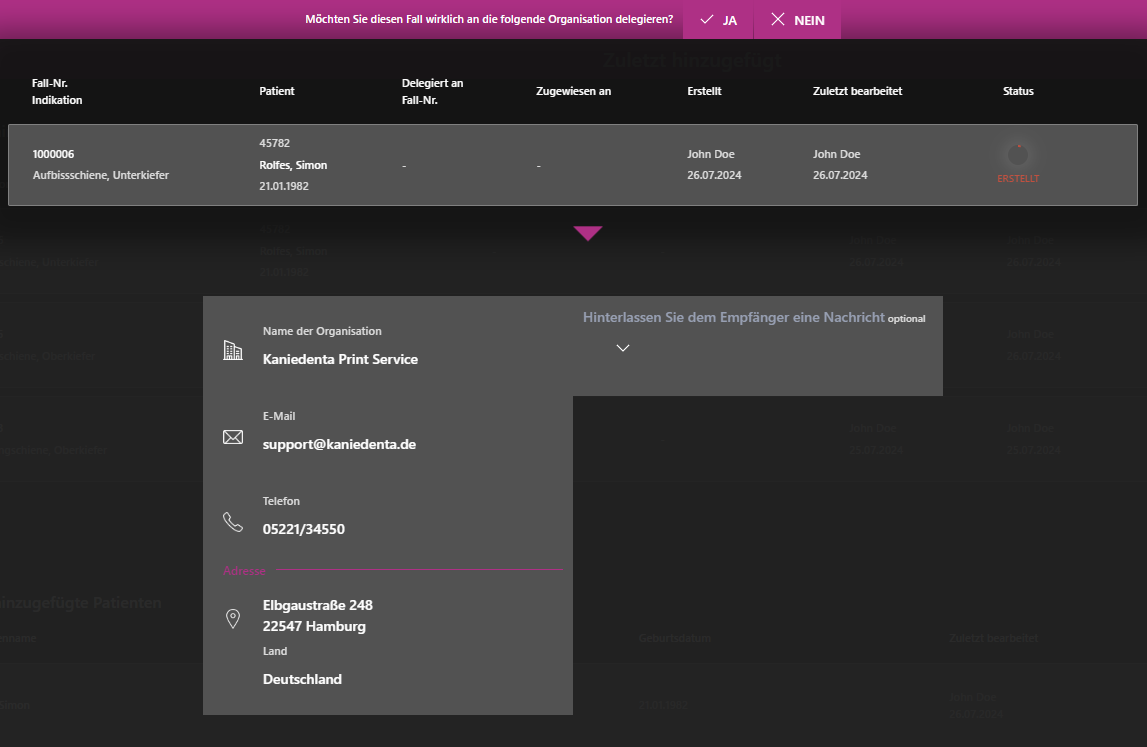Click the Patient column header

click(x=277, y=91)
